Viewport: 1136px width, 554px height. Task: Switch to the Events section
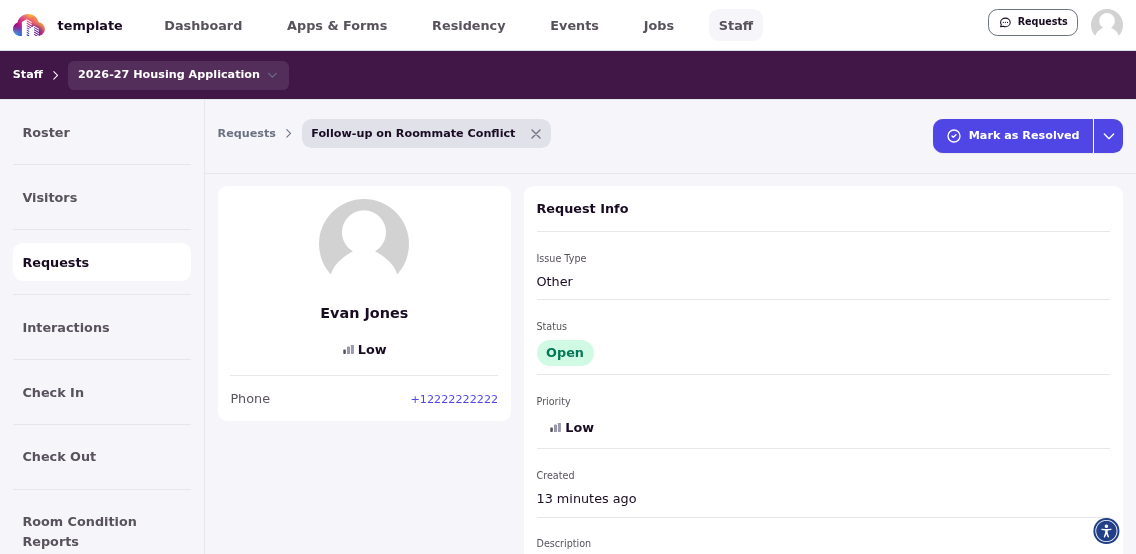(575, 25)
